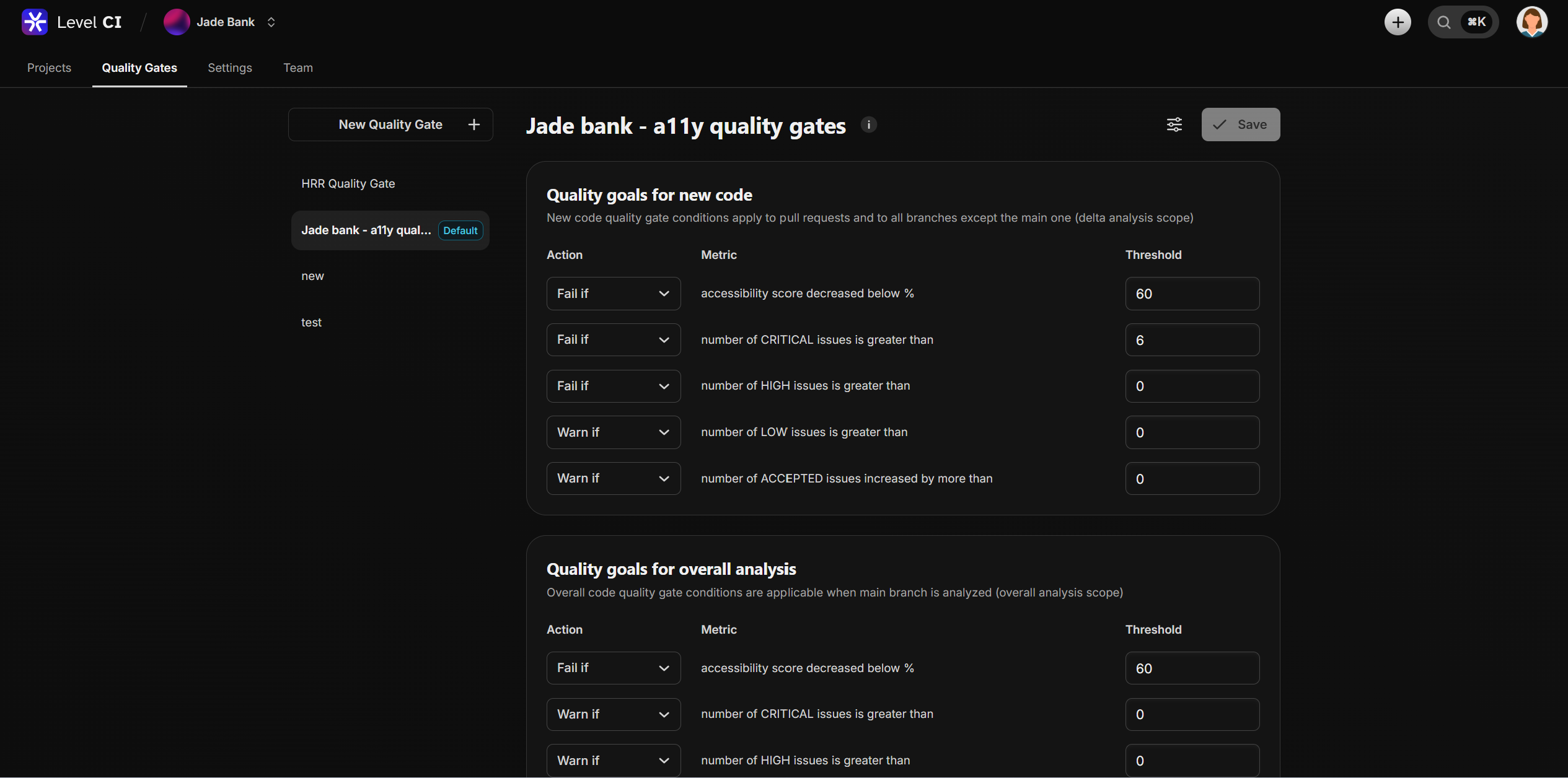Click plus icon on New Quality Gate
Screen dimensions: 1568x778
pyautogui.click(x=474, y=125)
